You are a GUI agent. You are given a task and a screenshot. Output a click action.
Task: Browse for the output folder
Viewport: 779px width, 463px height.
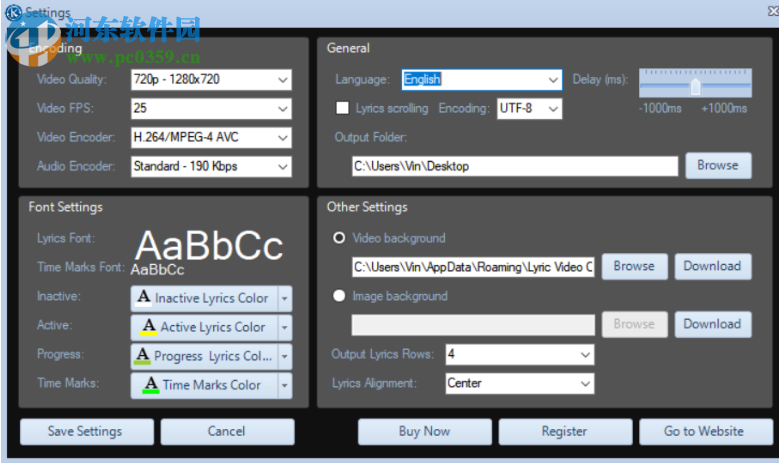(x=718, y=165)
